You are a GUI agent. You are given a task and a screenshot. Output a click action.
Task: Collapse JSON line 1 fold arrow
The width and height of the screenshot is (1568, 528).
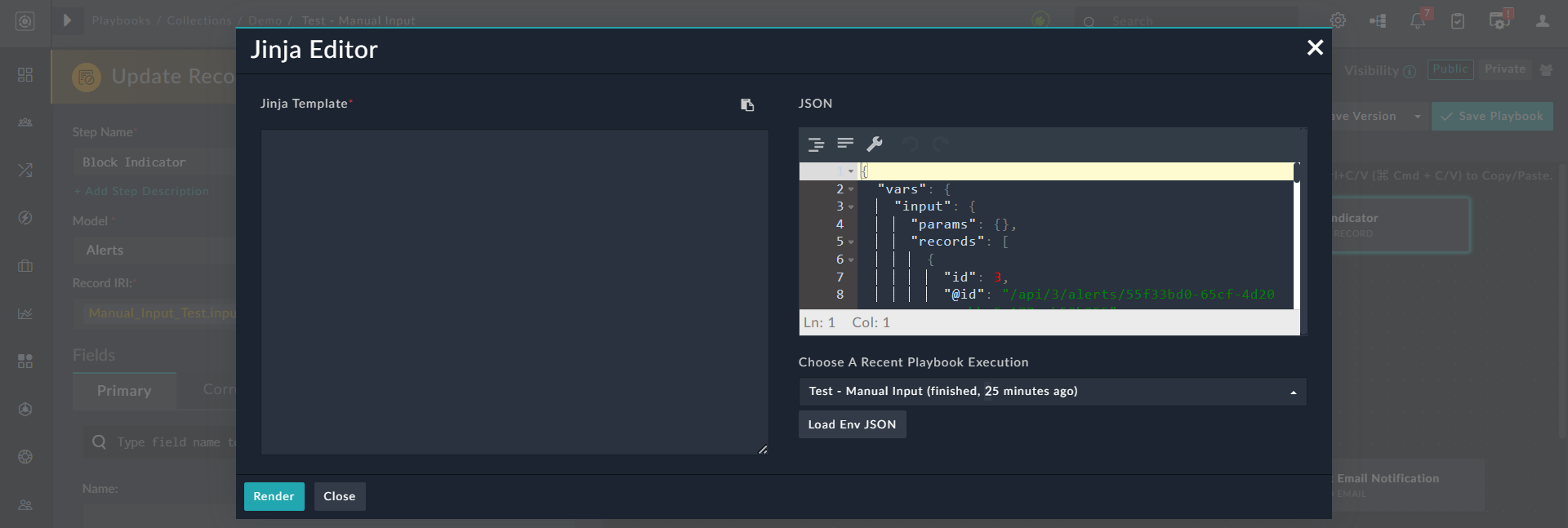tap(851, 171)
